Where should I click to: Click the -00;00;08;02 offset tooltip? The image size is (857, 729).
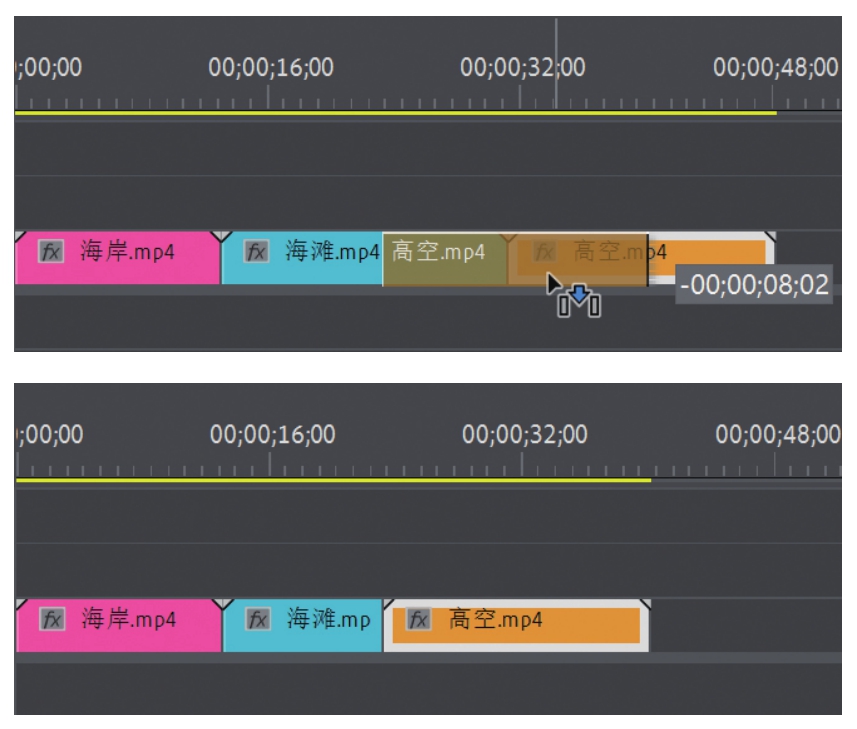click(754, 285)
